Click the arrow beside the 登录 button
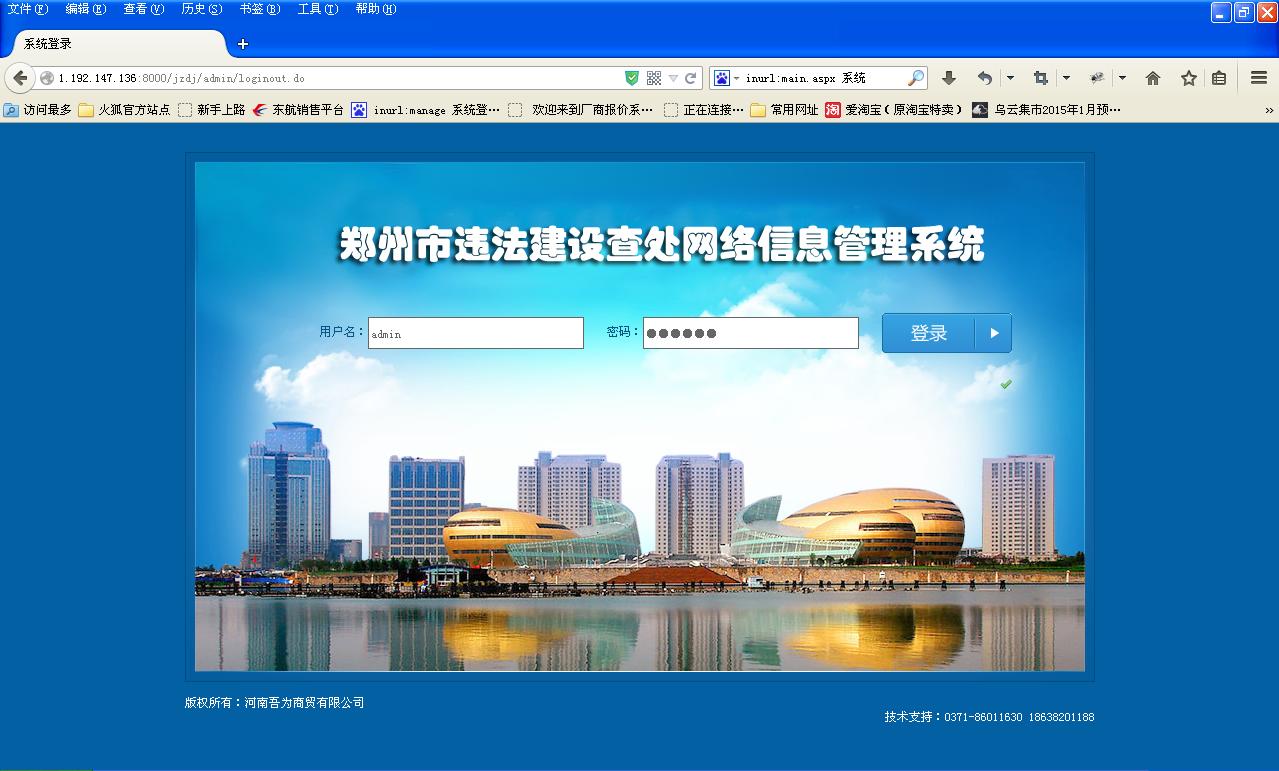 tap(994, 333)
